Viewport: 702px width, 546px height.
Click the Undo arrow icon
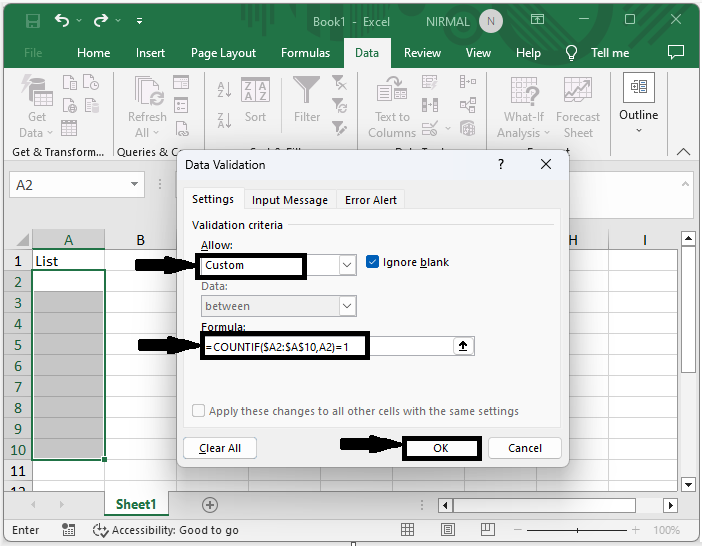62,21
